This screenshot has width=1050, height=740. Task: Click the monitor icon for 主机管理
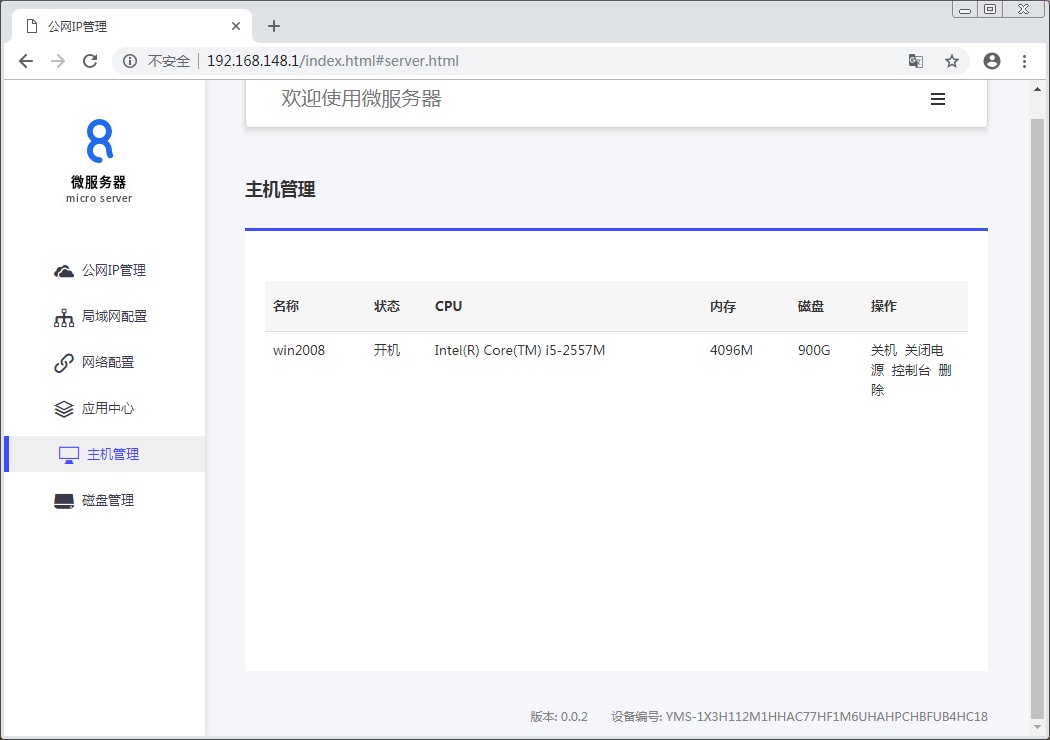[x=69, y=455]
